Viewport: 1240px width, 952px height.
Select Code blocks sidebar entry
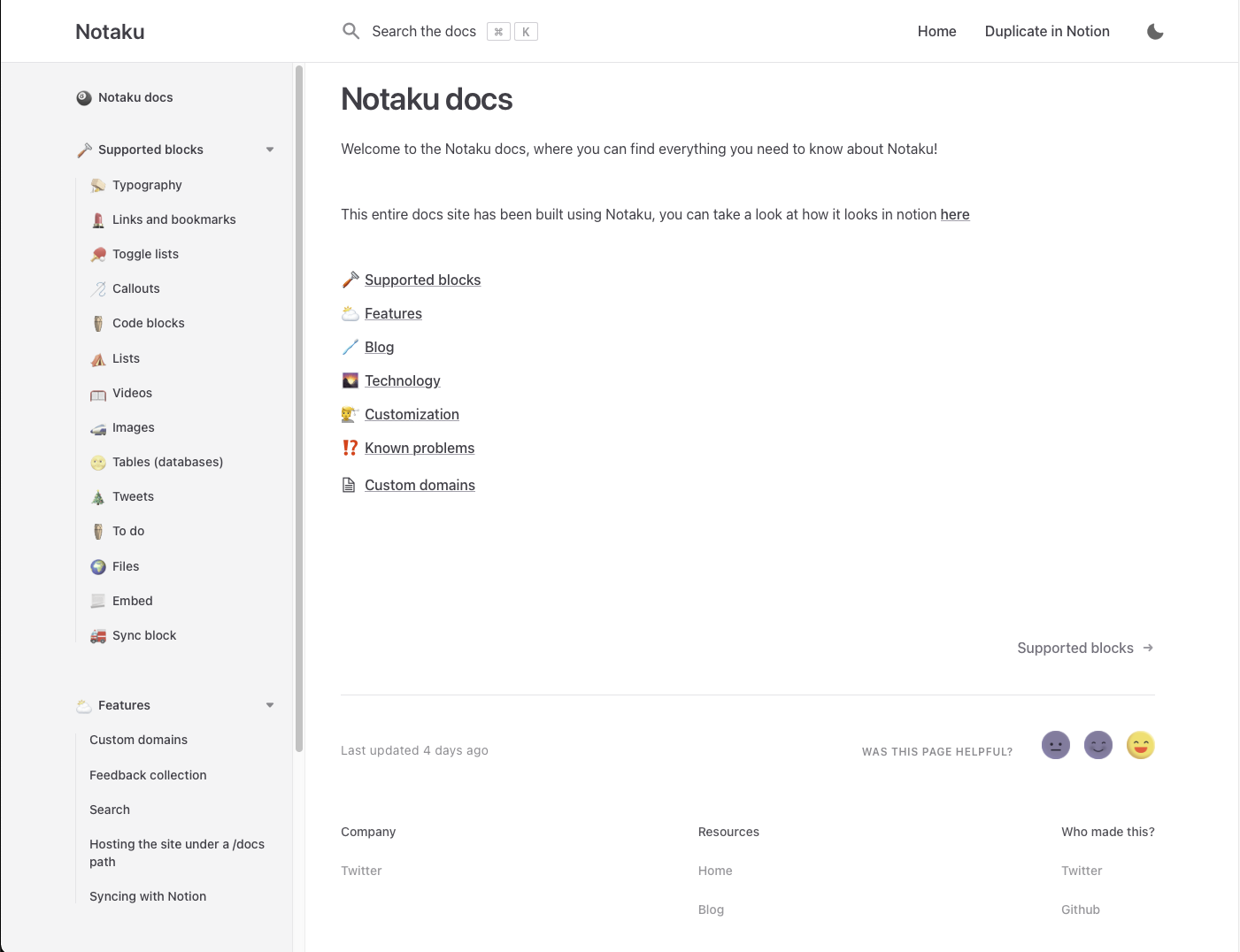(149, 323)
